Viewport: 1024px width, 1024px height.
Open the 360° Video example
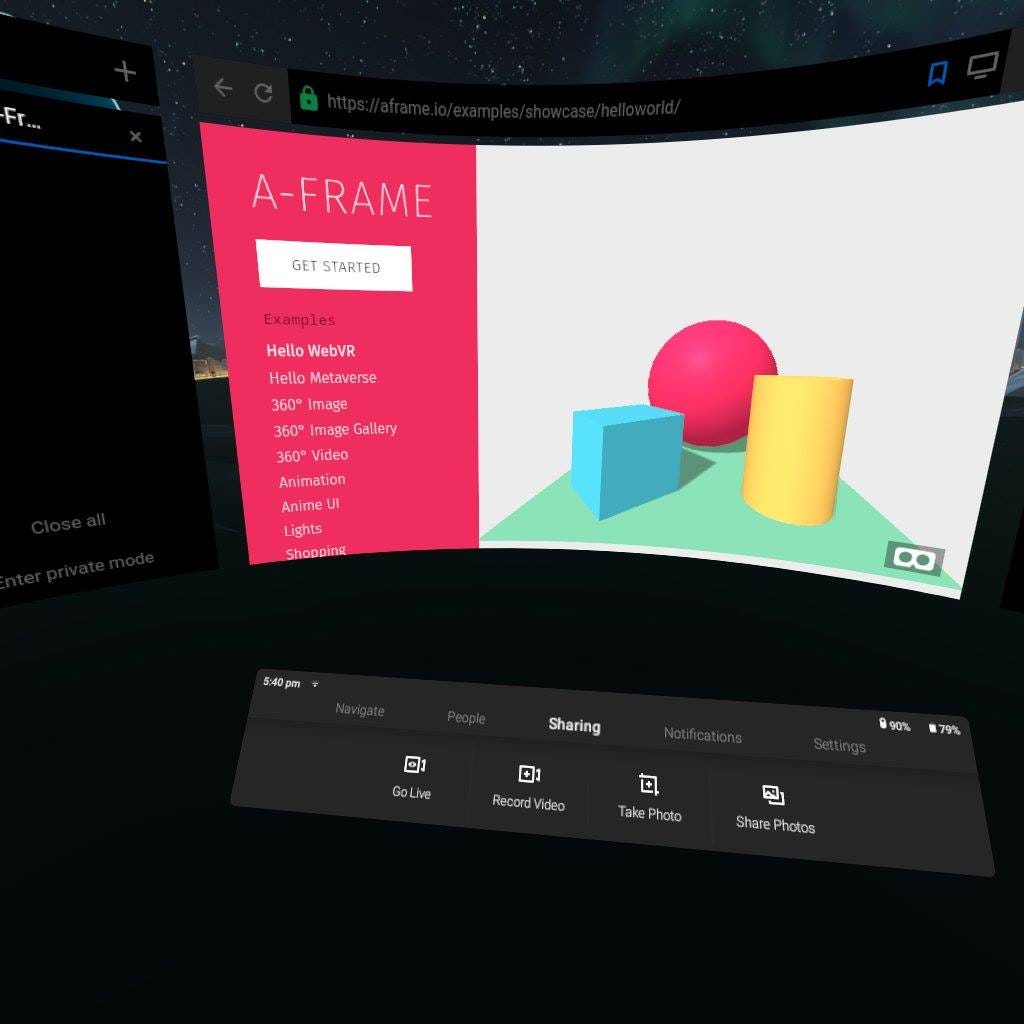click(x=312, y=455)
